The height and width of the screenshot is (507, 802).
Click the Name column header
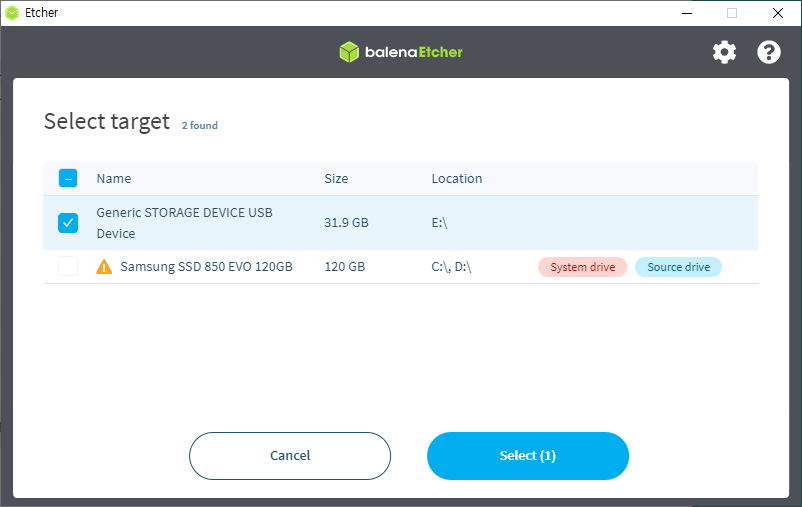tap(114, 179)
